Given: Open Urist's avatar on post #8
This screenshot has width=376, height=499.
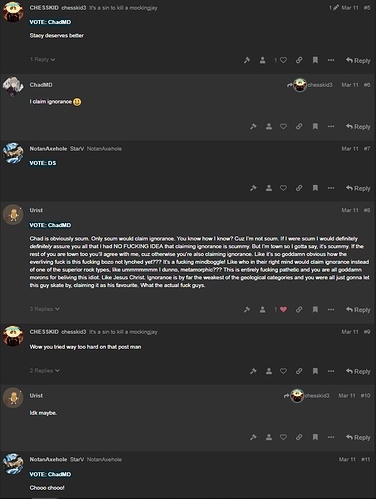Looking at the screenshot, I should click(13, 215).
